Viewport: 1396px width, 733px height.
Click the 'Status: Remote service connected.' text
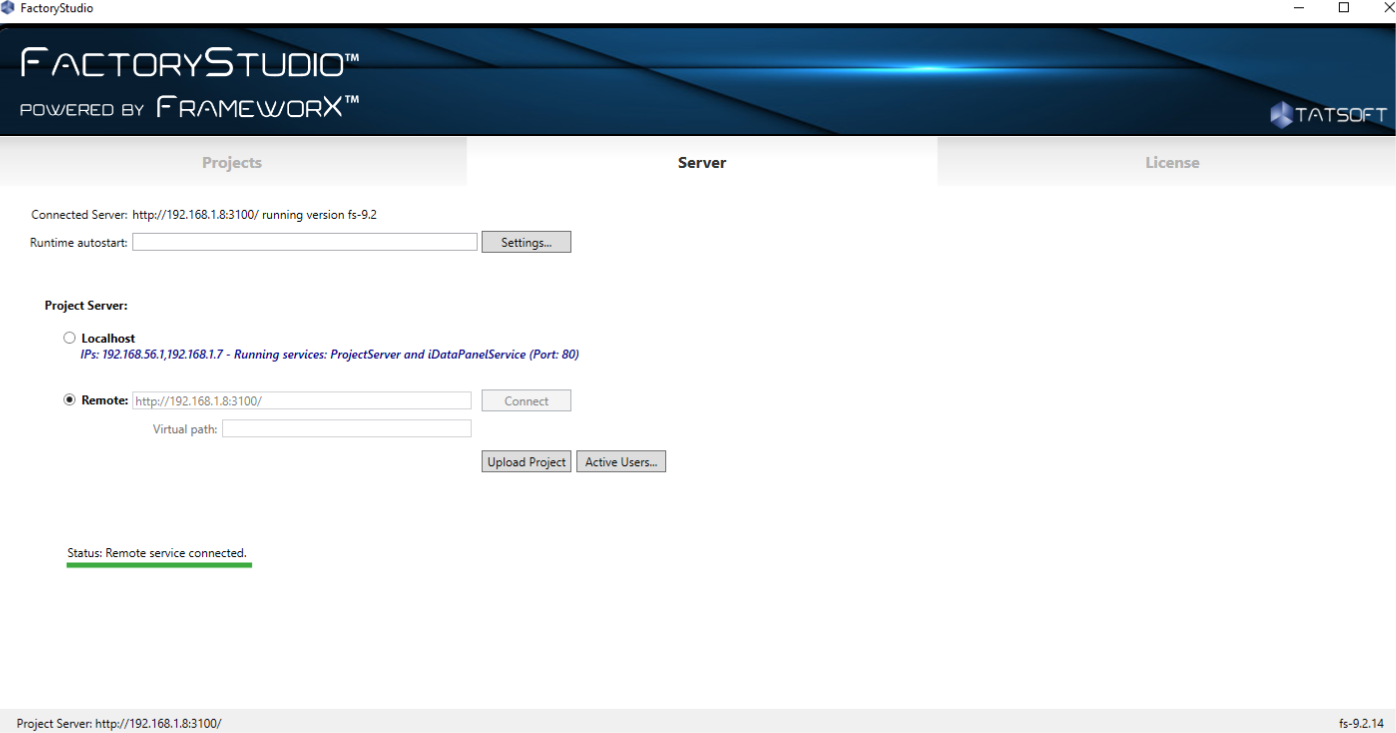pos(157,553)
